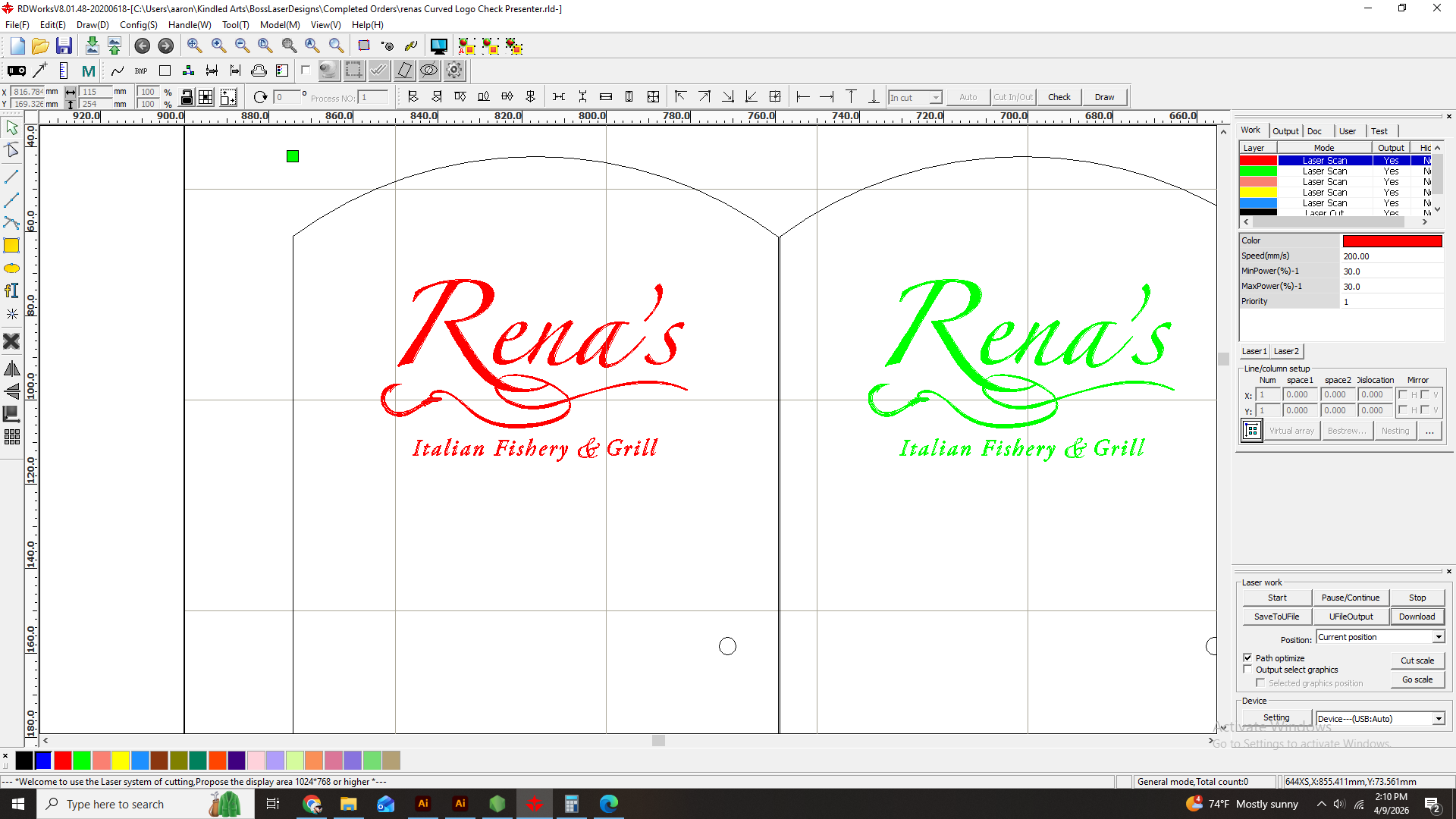The width and height of the screenshot is (1456, 819).
Task: Click the BMP import icon
Action: coord(141,71)
